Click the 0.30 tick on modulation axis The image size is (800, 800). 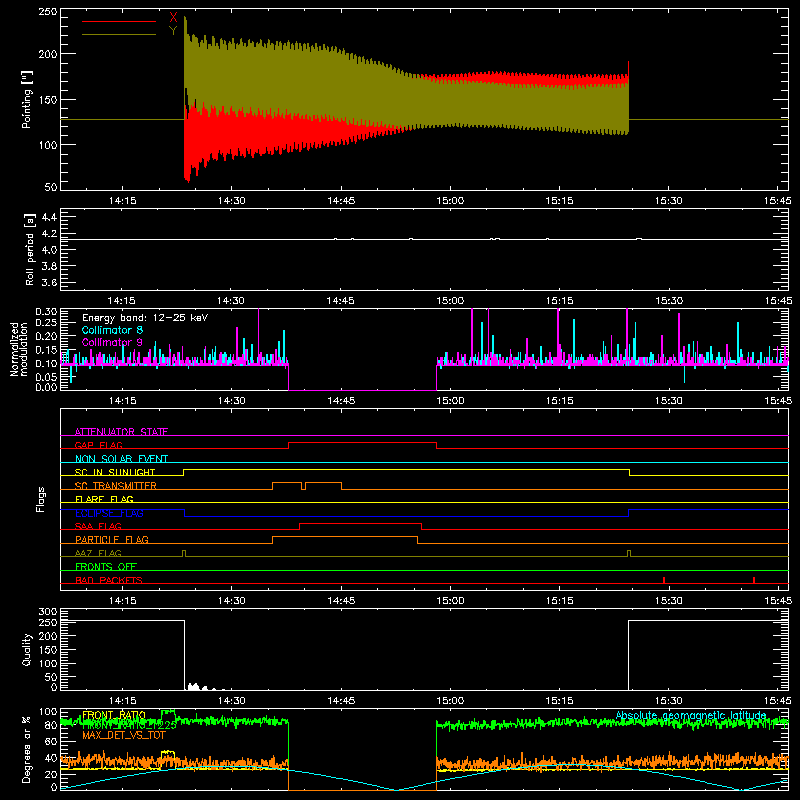point(46,312)
